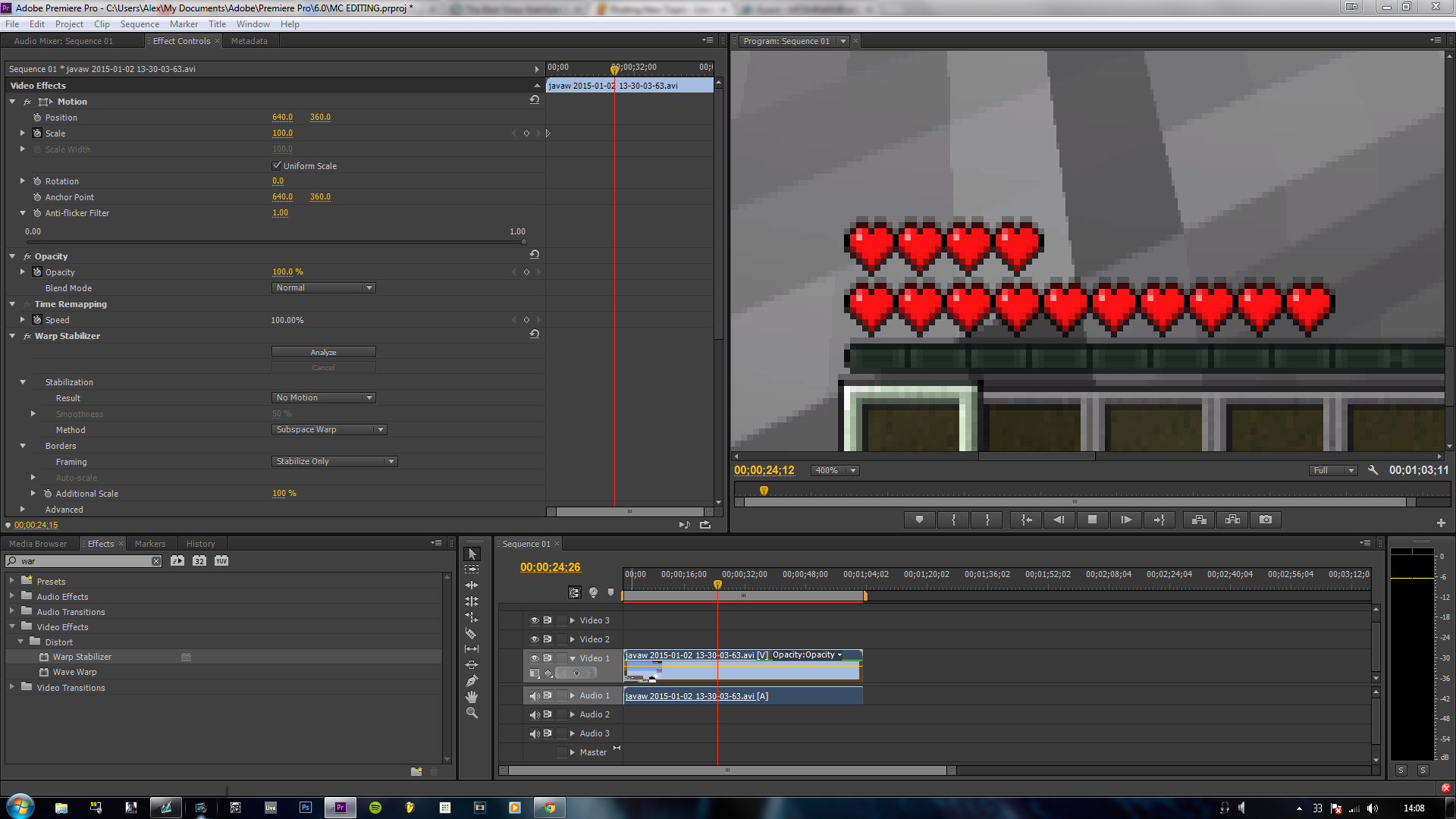Jump to the In point
1456x819 pixels.
click(x=1026, y=519)
